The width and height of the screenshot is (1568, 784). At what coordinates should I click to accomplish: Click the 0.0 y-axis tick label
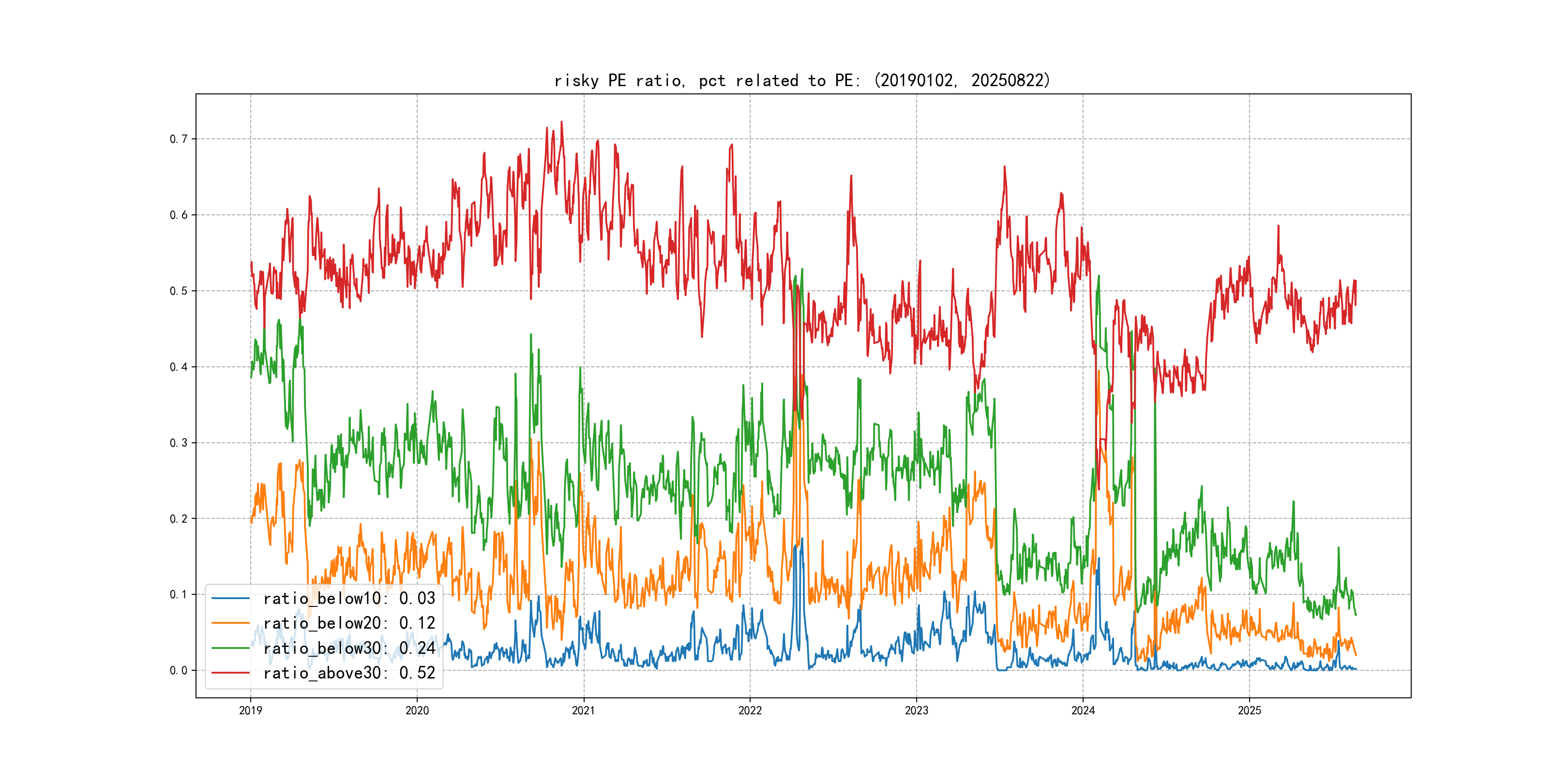click(x=179, y=670)
